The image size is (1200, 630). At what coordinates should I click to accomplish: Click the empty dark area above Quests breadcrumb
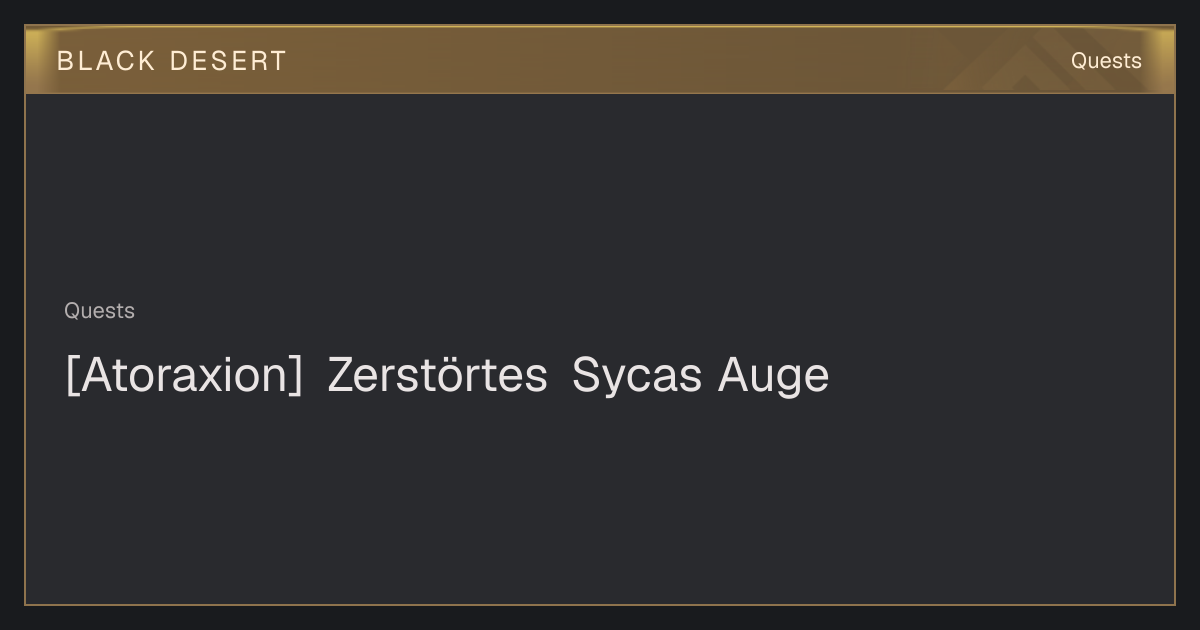click(x=600, y=195)
